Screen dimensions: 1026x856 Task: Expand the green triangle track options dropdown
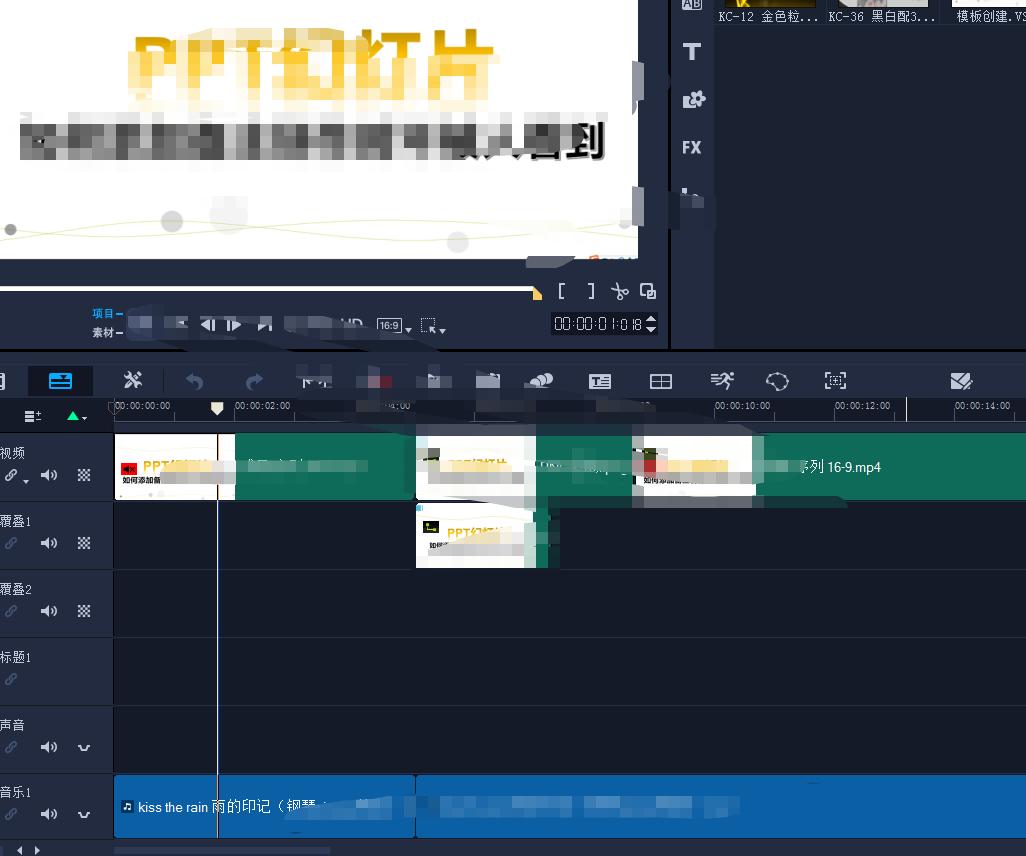(76, 416)
